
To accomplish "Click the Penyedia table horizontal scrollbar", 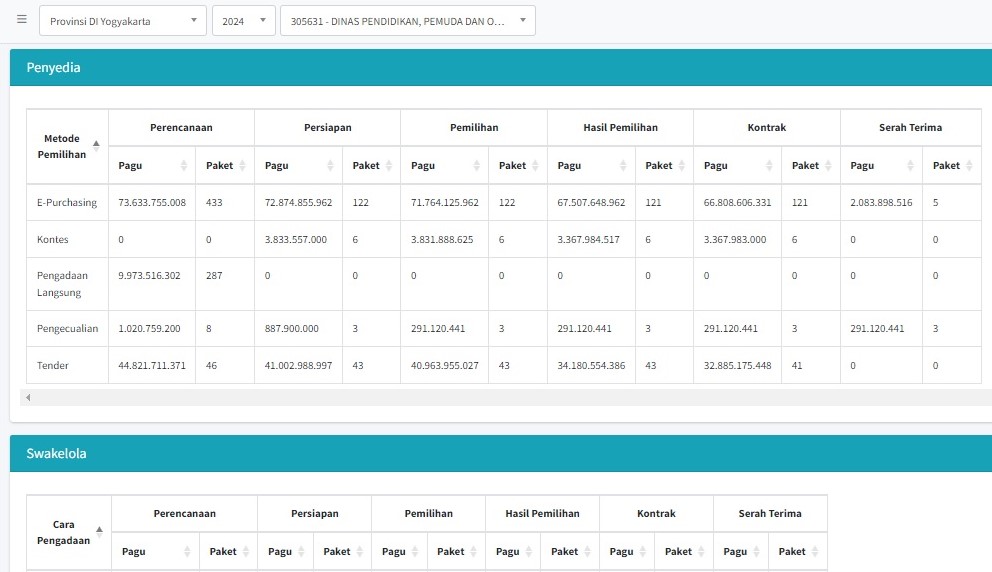I will click(x=500, y=397).
